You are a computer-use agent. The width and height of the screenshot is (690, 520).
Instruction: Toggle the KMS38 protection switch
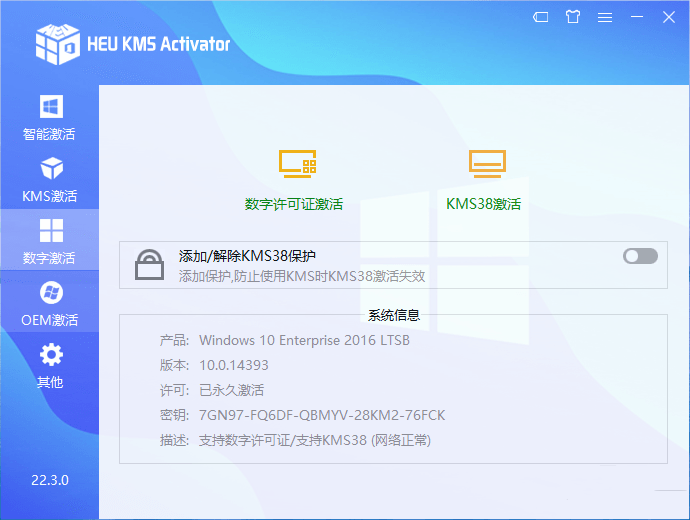[640, 256]
